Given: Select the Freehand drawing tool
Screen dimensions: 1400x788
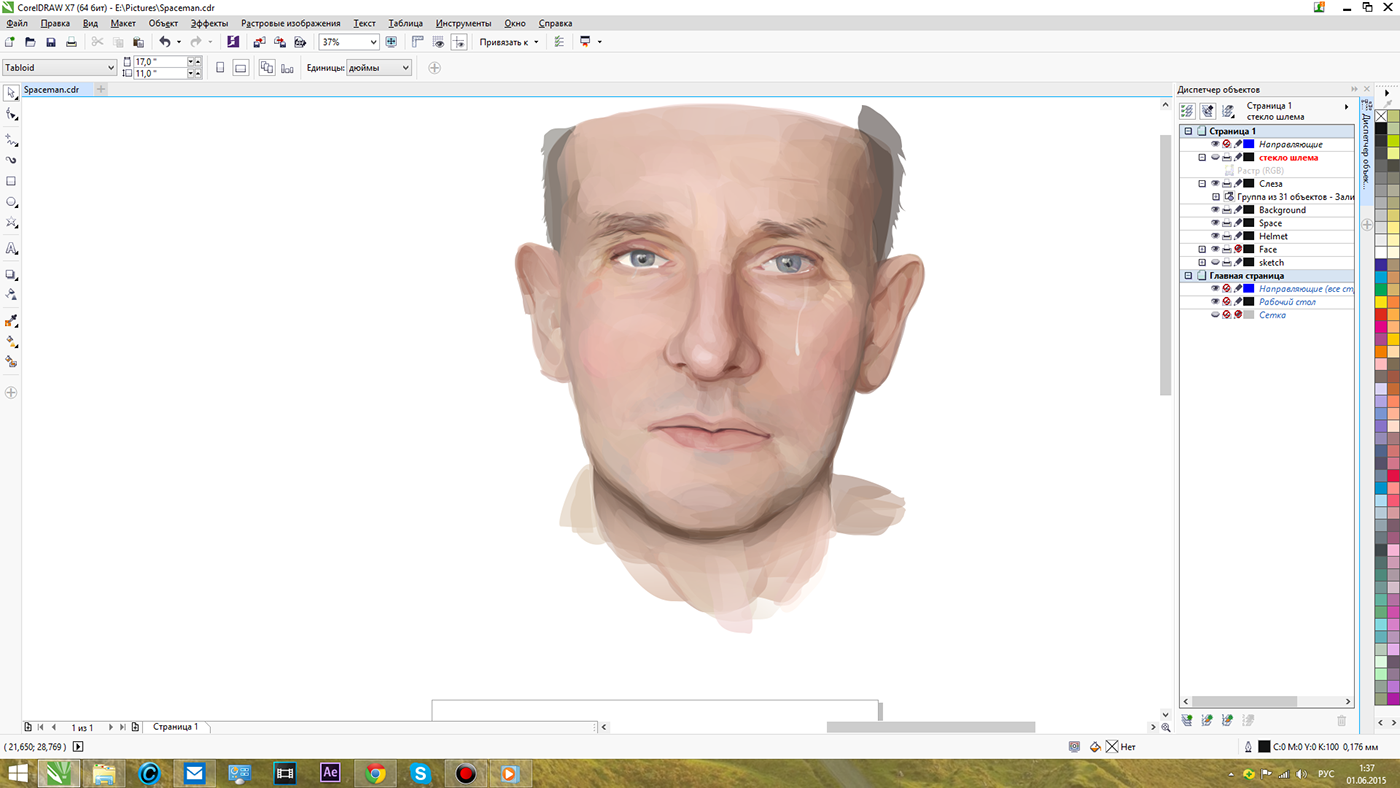Looking at the screenshot, I should click(11, 140).
